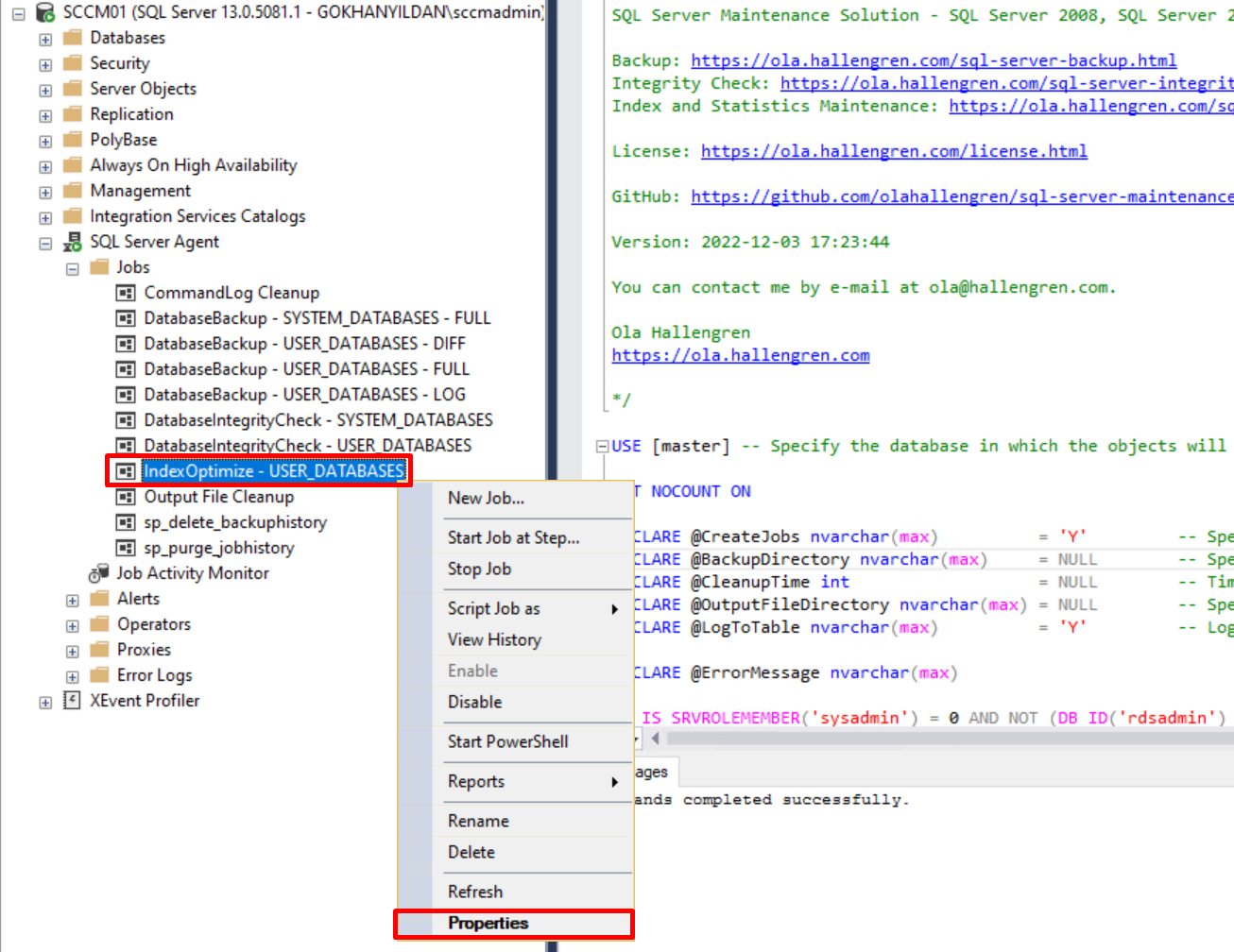Click the Error Logs folder icon

(x=99, y=675)
